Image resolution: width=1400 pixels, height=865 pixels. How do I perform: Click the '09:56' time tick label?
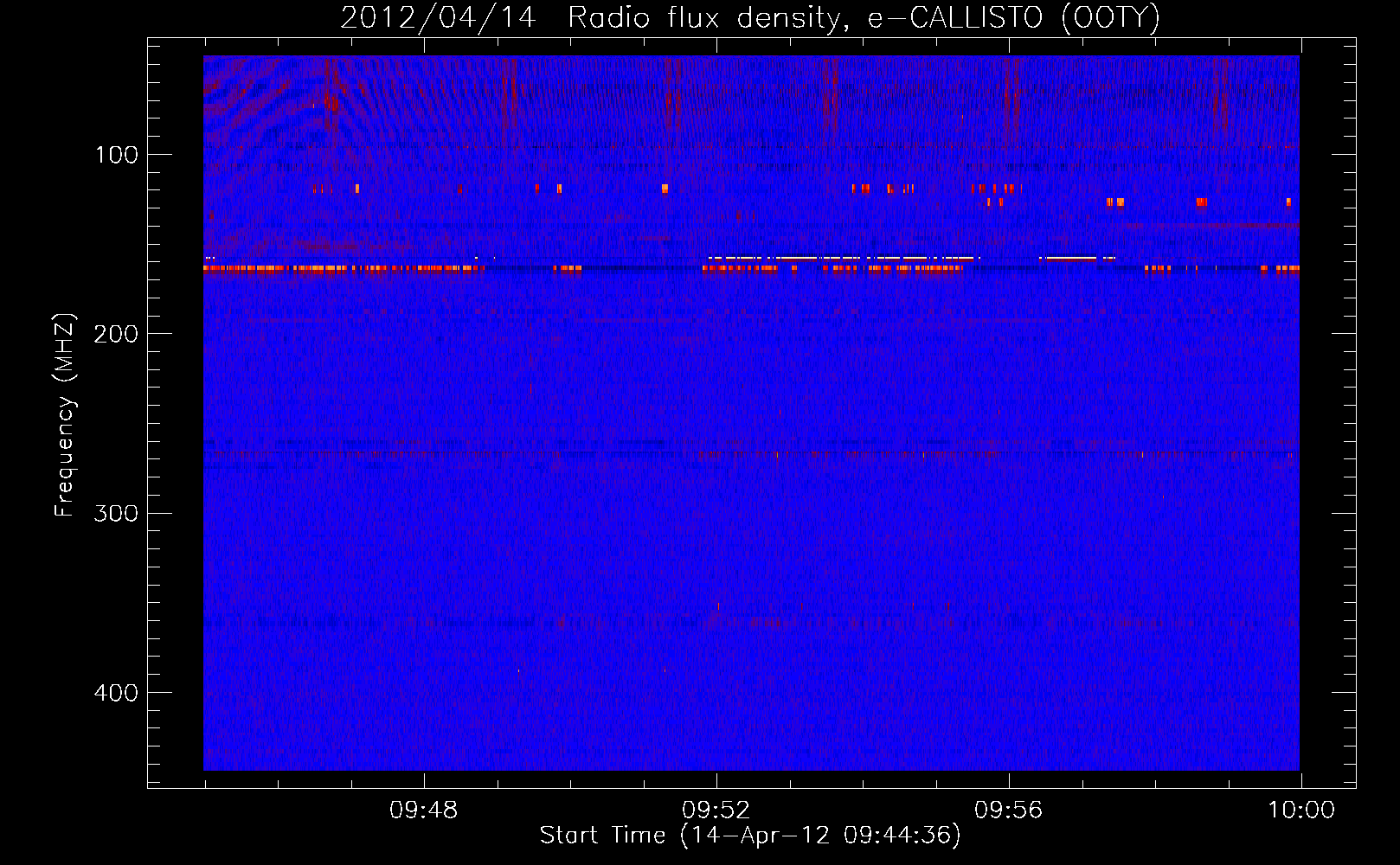tap(1008, 811)
